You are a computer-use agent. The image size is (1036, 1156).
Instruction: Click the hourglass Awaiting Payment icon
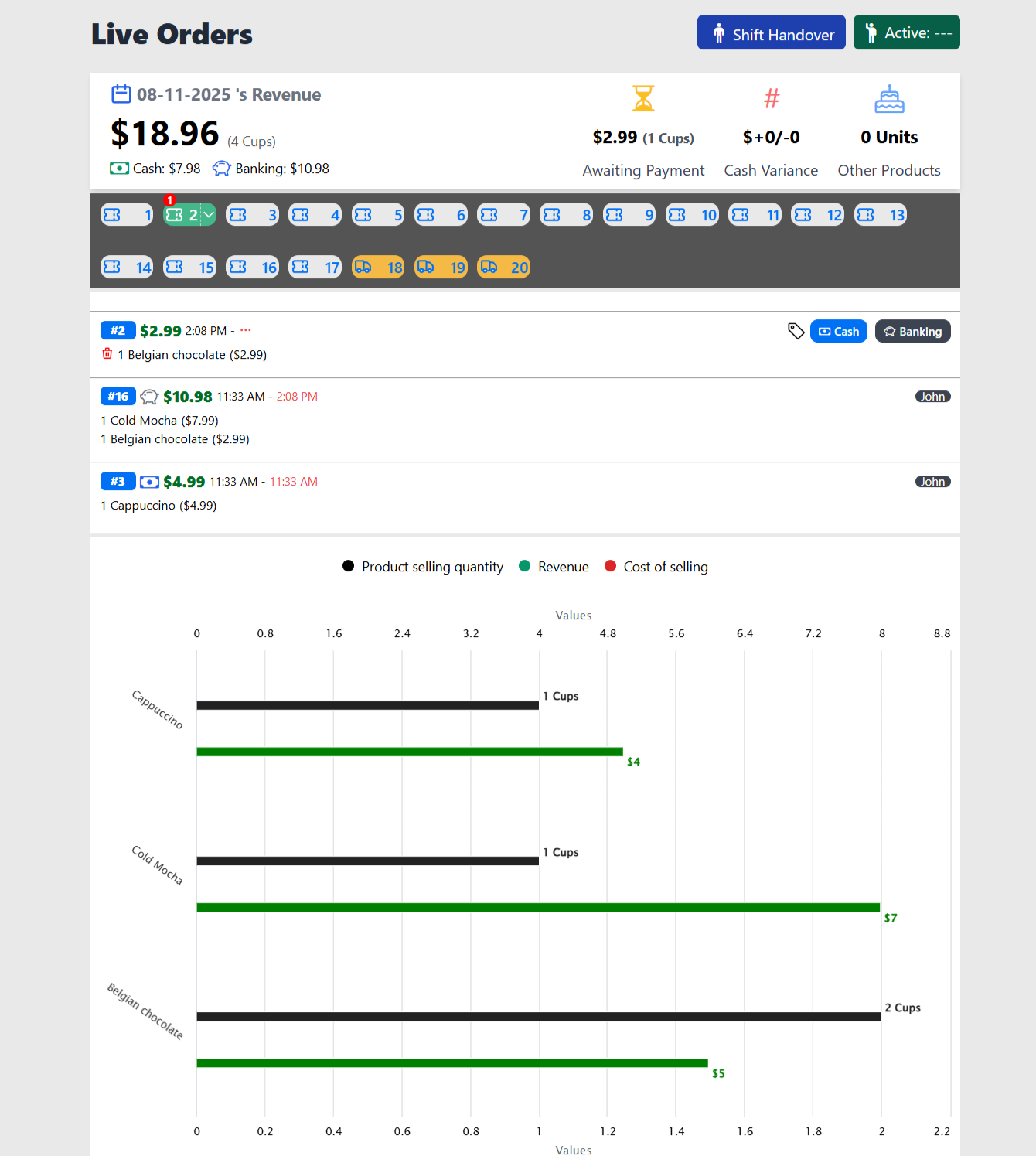click(643, 99)
